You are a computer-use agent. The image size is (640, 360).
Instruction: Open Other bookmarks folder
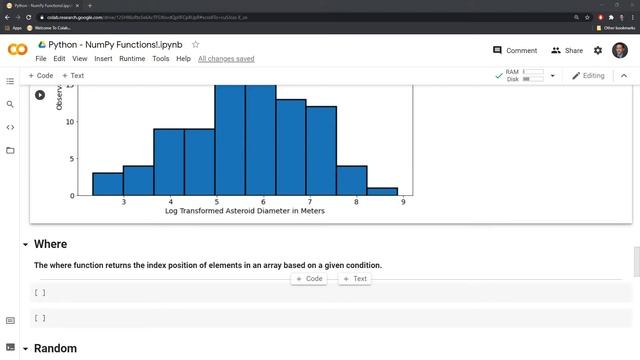point(616,28)
